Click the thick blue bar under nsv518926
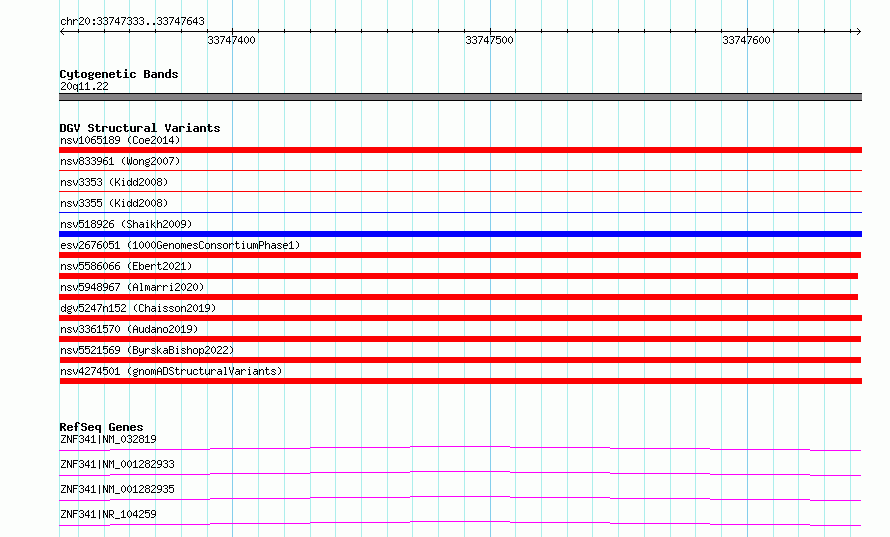Viewport: 890px width, 537px height. pos(460,234)
